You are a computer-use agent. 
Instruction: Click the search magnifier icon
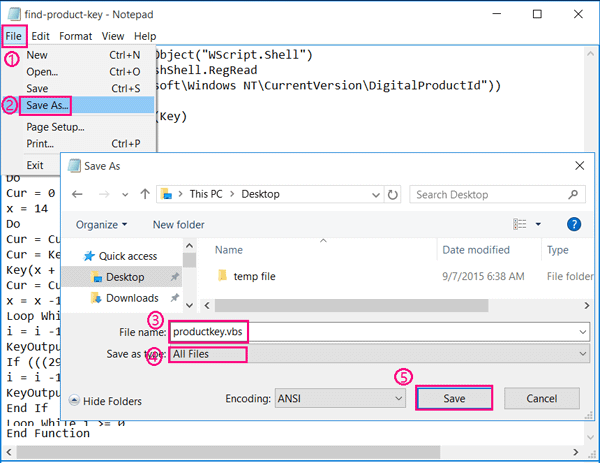(573, 195)
